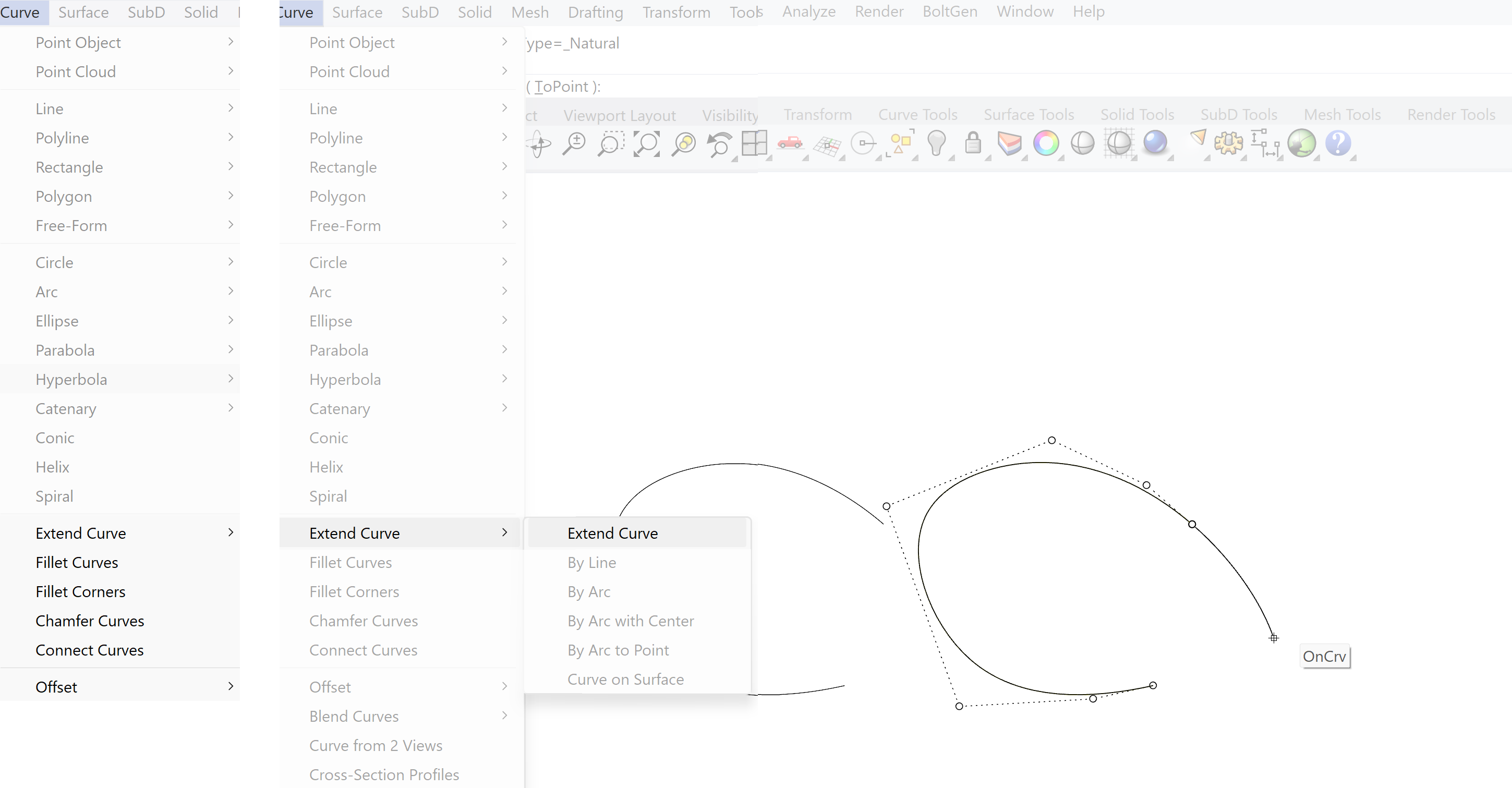Image resolution: width=1512 pixels, height=788 pixels.
Task: Expand Point Object submenu in open Curve menu
Action: pyautogui.click(x=505, y=42)
